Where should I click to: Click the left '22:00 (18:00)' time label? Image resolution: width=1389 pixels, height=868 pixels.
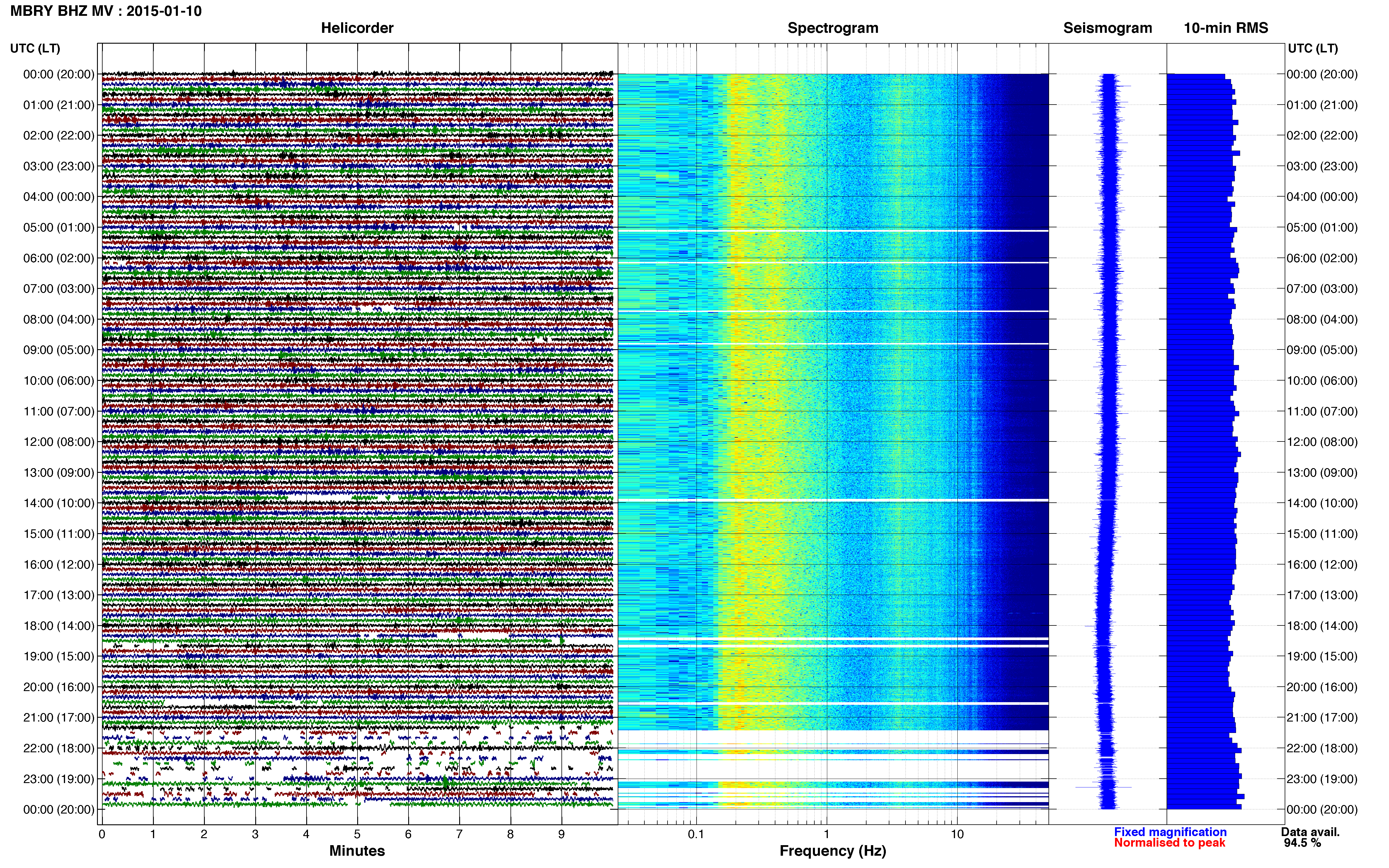(59, 748)
